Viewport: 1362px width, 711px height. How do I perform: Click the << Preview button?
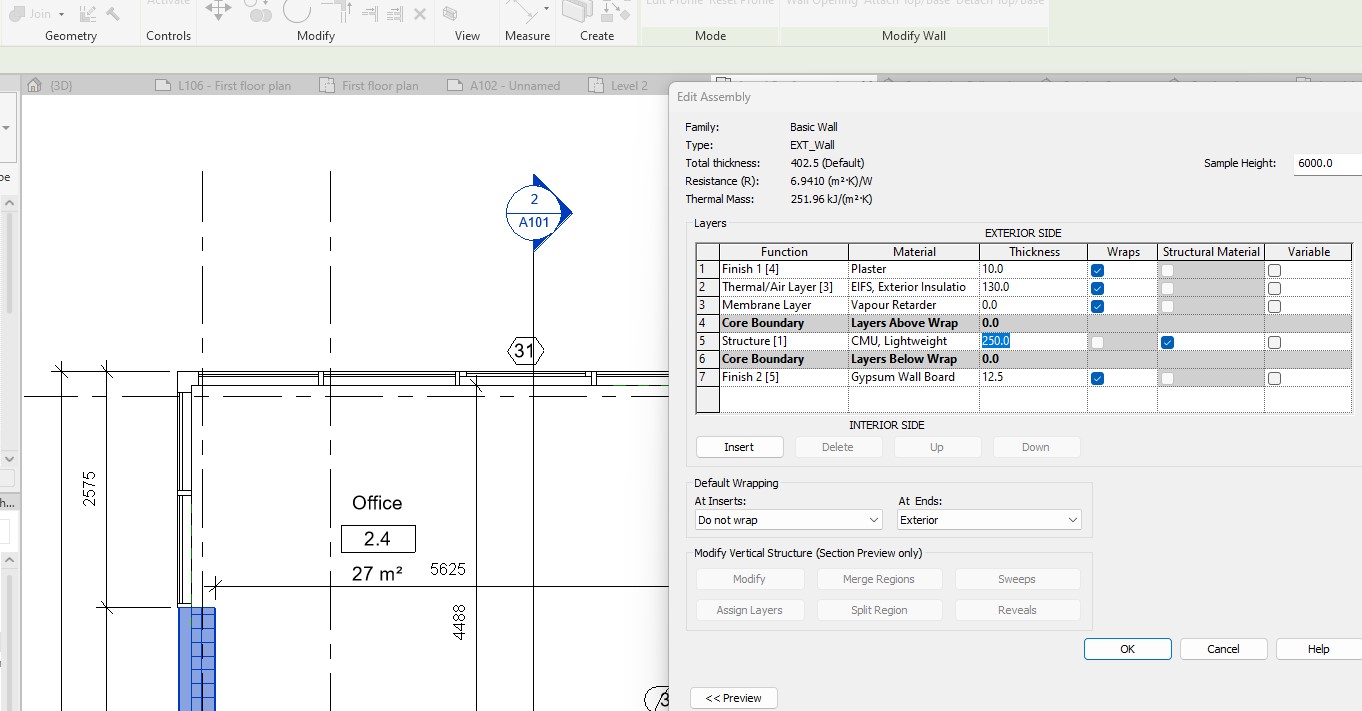734,698
